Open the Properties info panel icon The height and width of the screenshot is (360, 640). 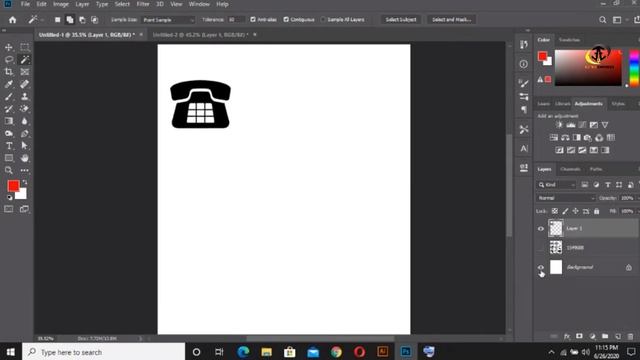click(x=524, y=64)
